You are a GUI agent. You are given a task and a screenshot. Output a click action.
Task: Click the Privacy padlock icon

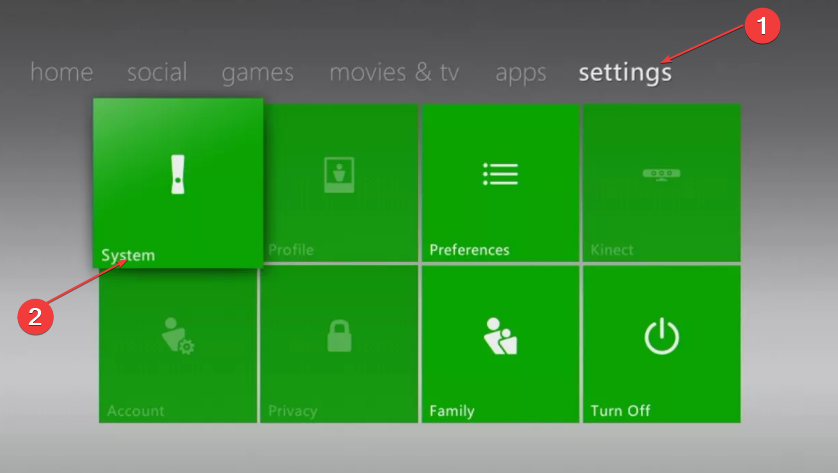[339, 336]
